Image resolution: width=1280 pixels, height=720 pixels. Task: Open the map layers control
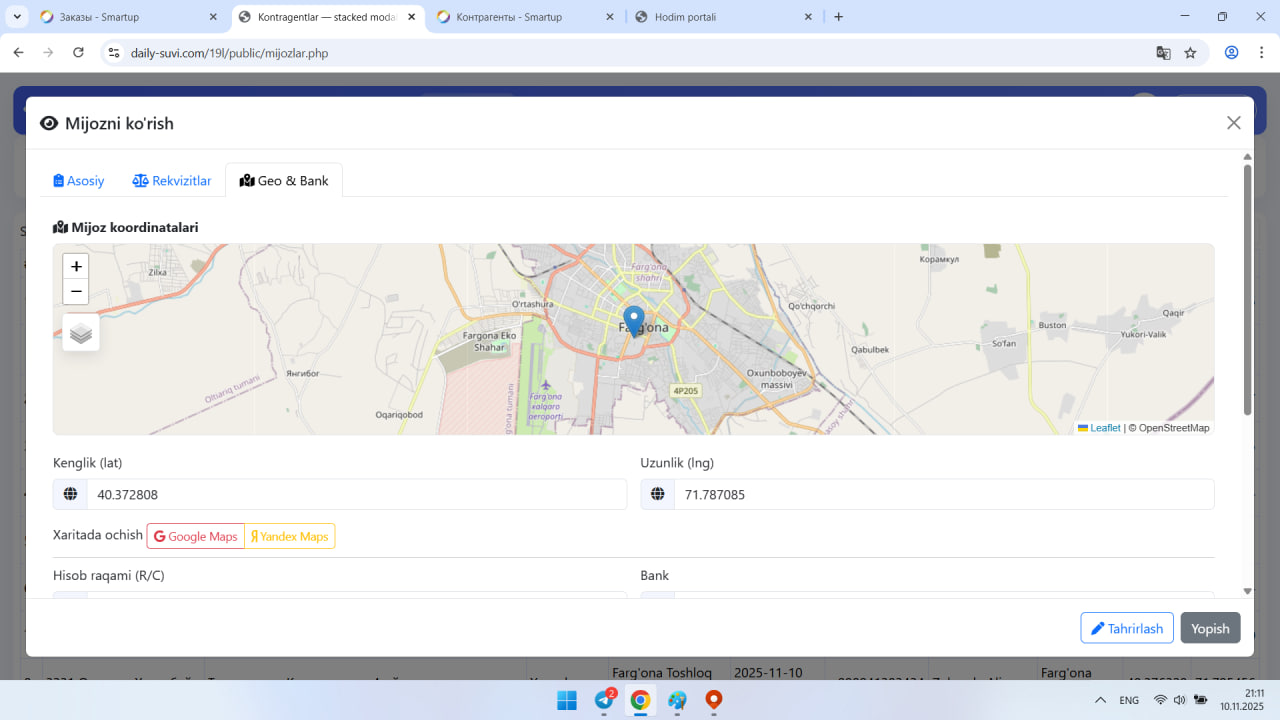point(81,333)
